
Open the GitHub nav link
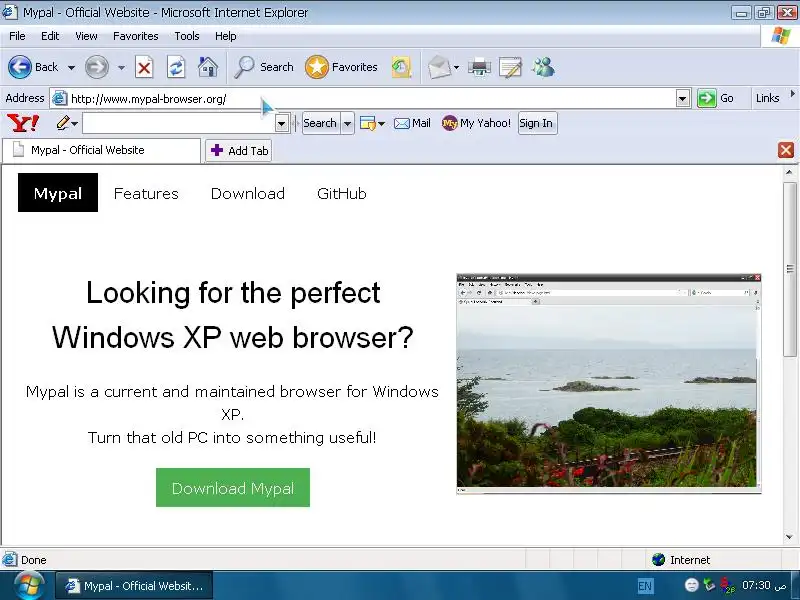tap(341, 193)
